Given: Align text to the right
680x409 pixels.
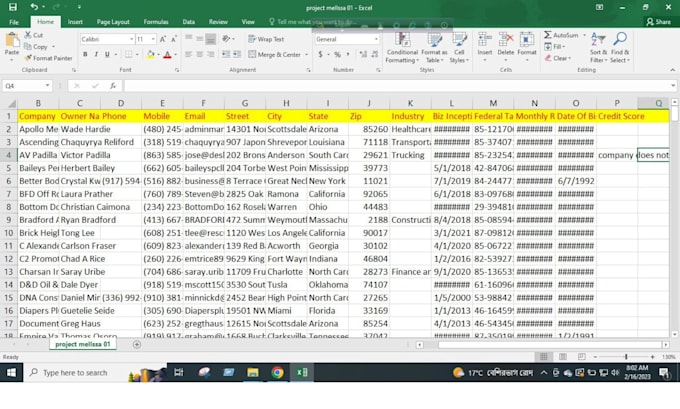Looking at the screenshot, I should click(210, 55).
